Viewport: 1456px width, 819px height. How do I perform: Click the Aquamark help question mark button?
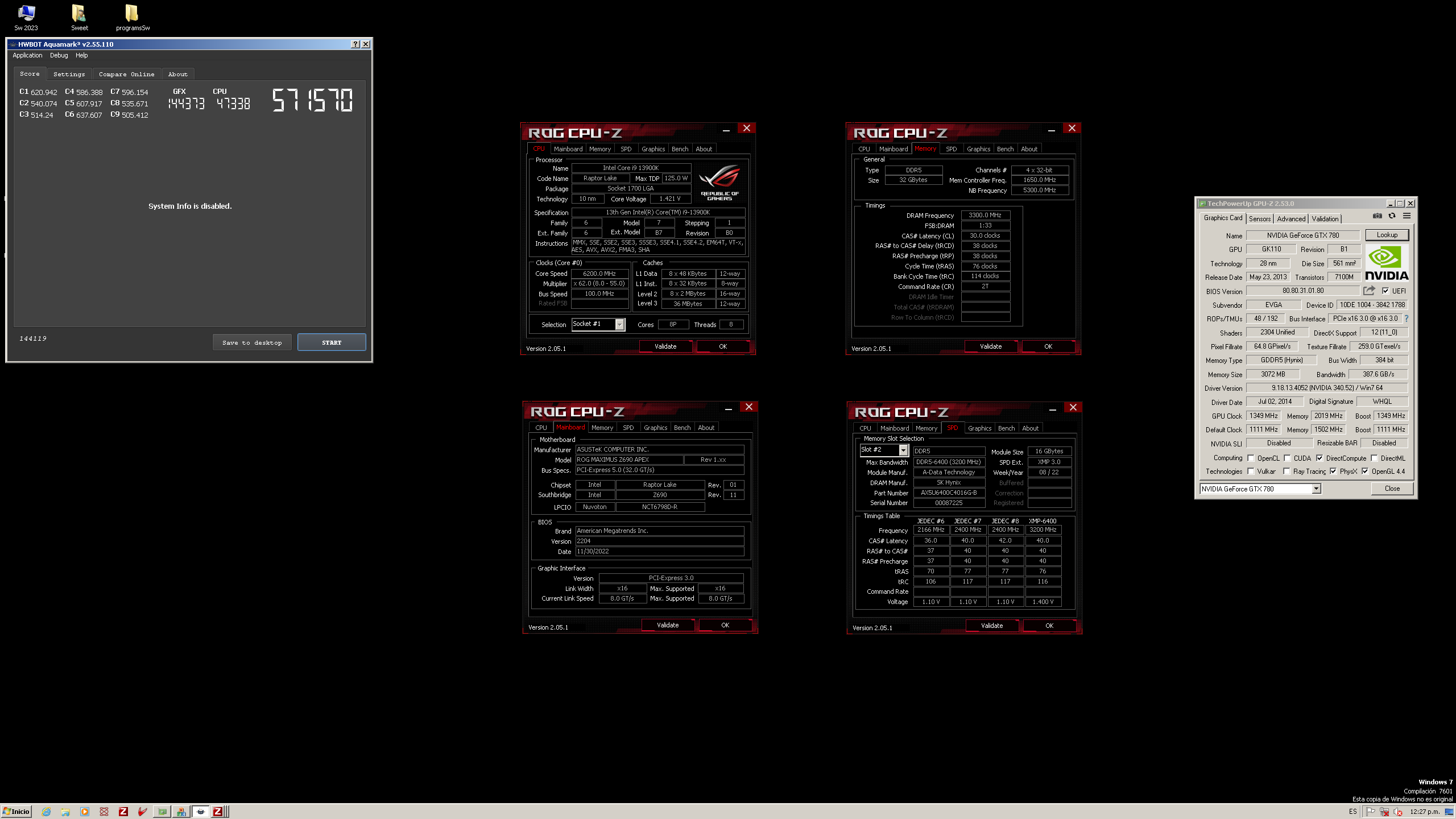(355, 44)
